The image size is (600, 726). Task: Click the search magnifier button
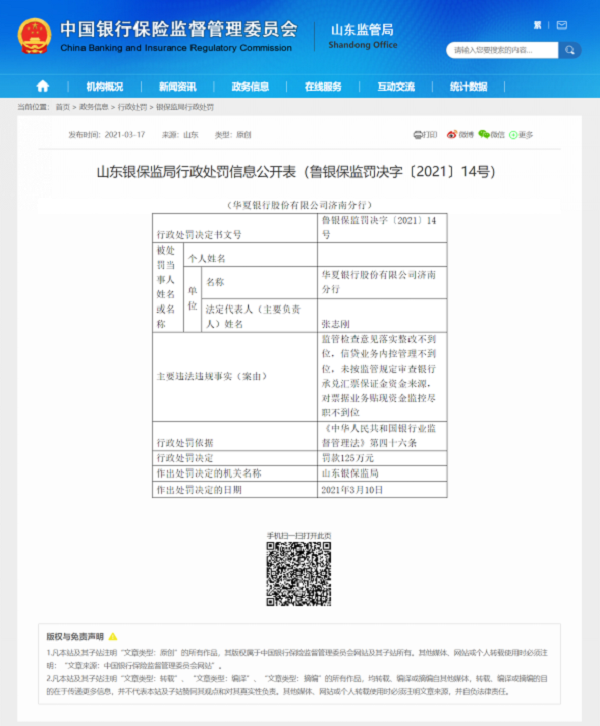pyautogui.click(x=570, y=50)
